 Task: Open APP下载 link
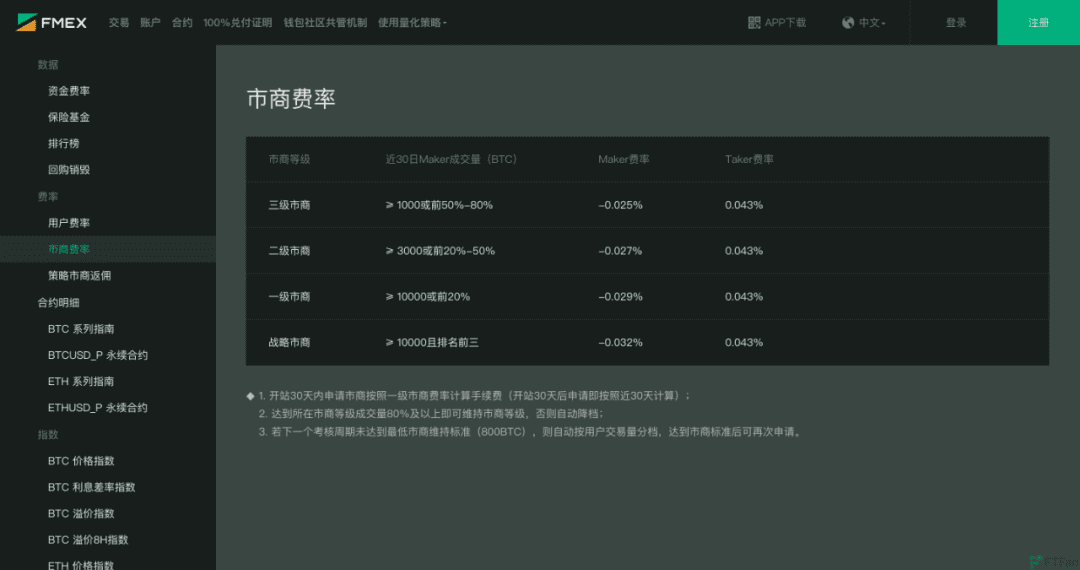(x=785, y=23)
